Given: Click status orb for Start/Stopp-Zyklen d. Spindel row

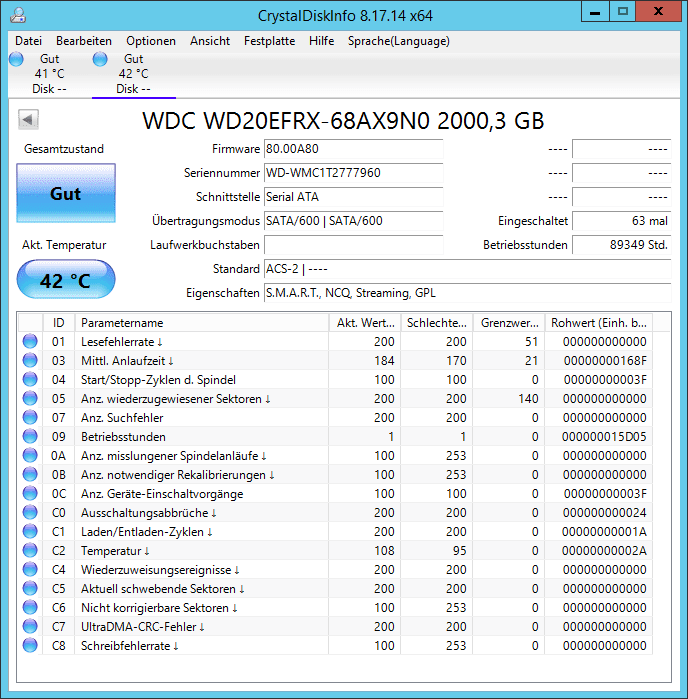Looking at the screenshot, I should (x=30, y=379).
